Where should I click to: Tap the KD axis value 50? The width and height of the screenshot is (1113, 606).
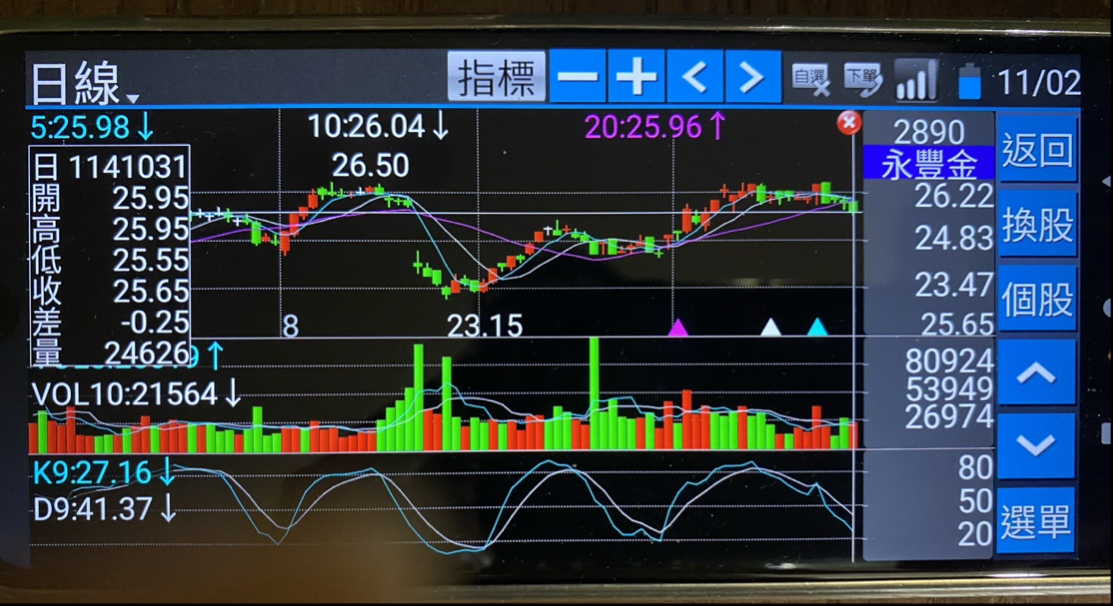975,502
